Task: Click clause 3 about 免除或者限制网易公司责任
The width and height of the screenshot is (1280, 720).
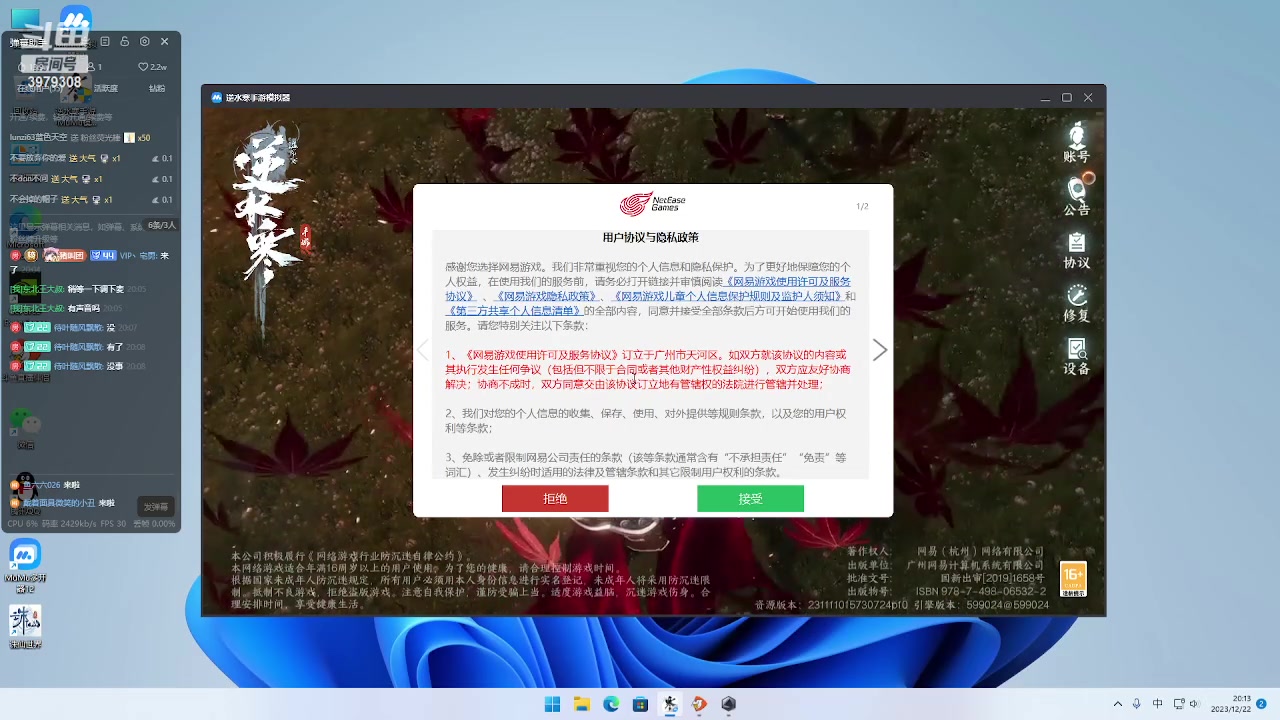Action: coord(646,464)
